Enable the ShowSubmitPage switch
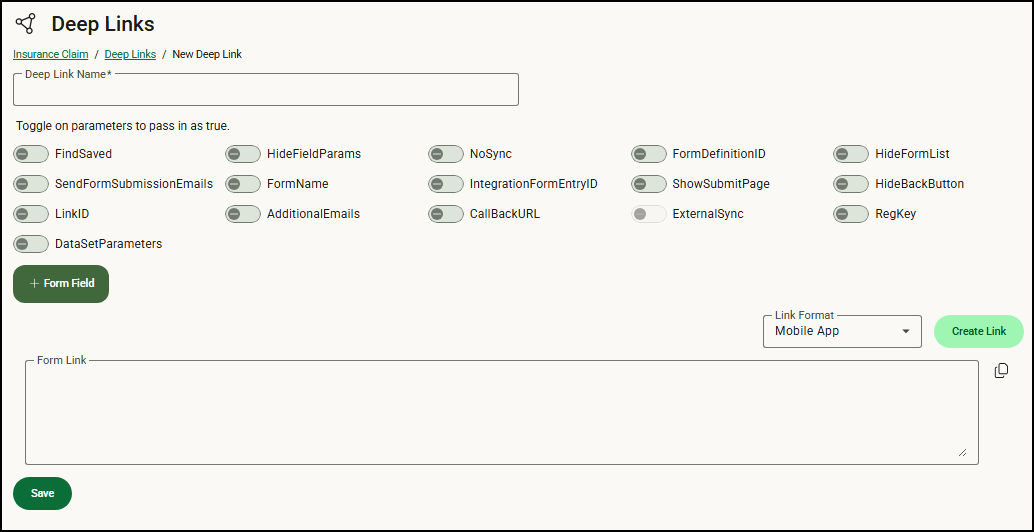Image resolution: width=1034 pixels, height=532 pixels. pos(649,184)
